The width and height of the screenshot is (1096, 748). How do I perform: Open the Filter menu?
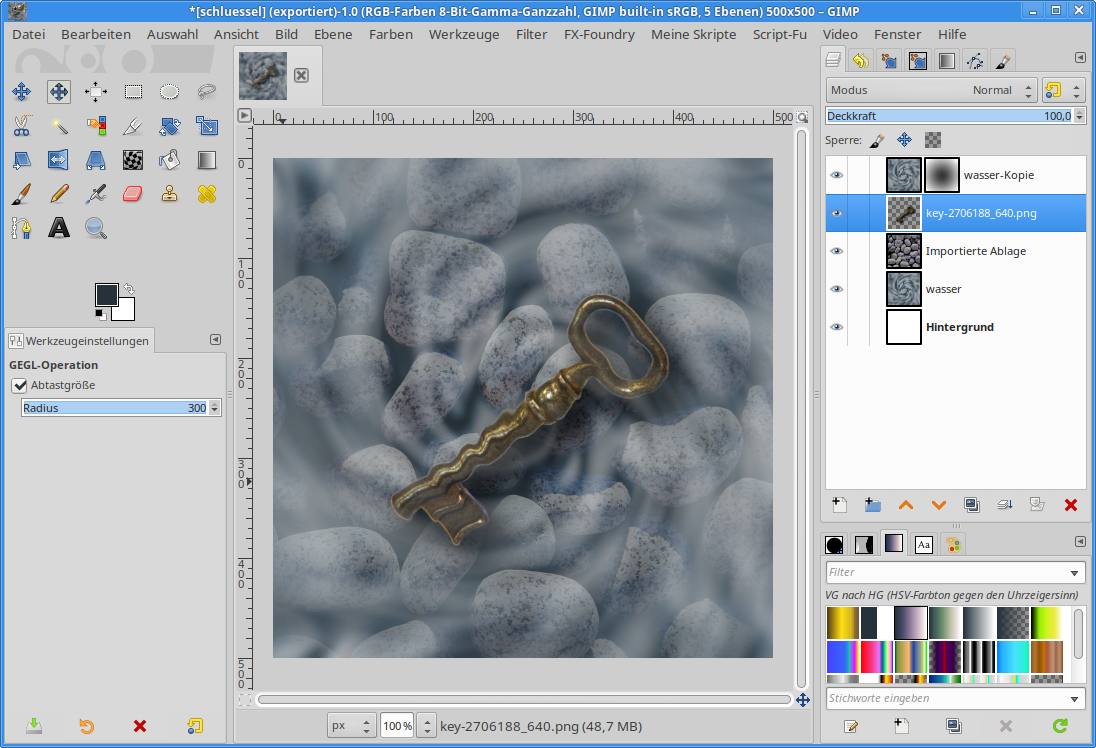(x=531, y=34)
